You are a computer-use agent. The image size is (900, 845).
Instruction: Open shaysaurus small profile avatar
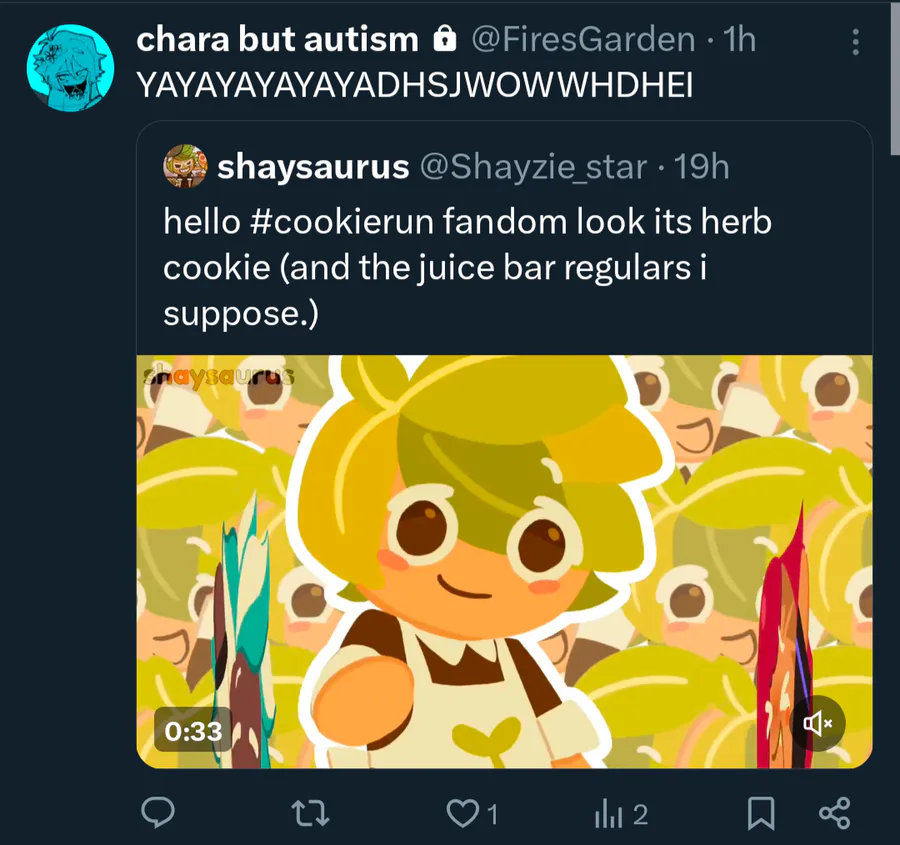(x=185, y=166)
